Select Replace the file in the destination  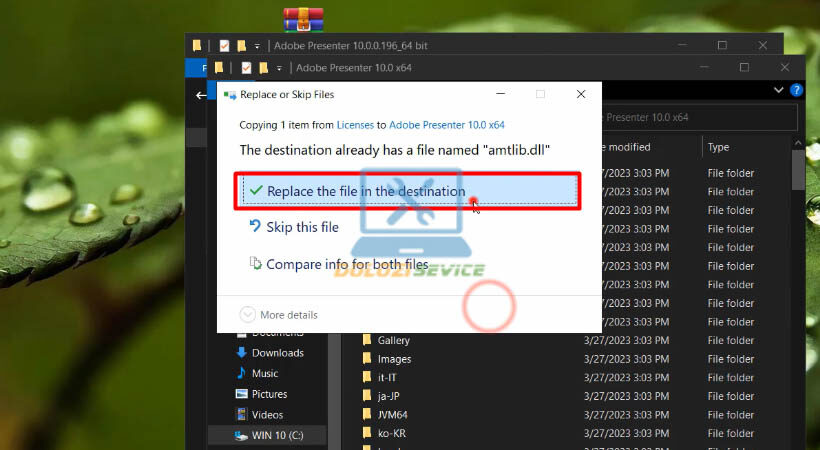(x=407, y=191)
